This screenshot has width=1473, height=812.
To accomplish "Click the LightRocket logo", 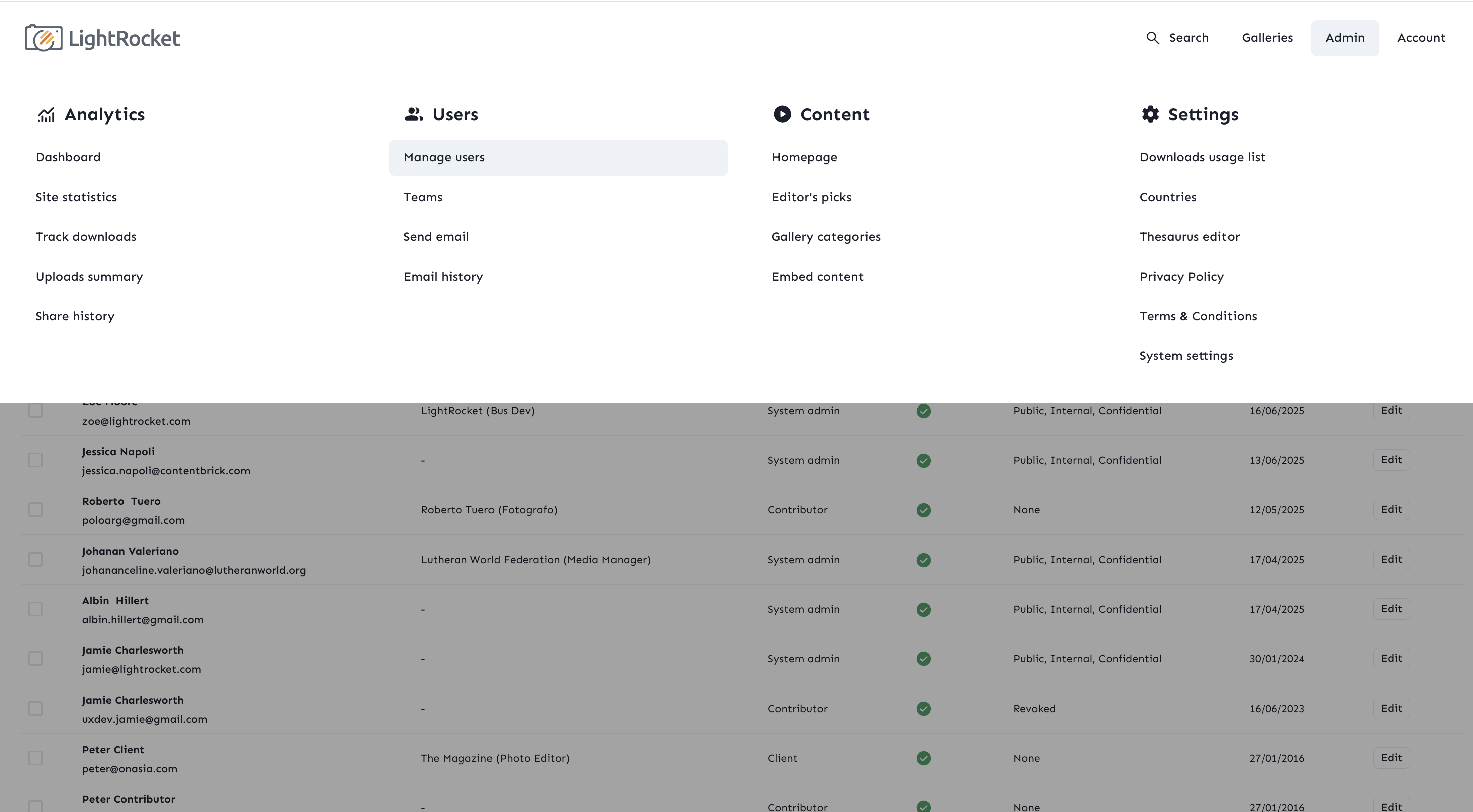I will pyautogui.click(x=102, y=38).
